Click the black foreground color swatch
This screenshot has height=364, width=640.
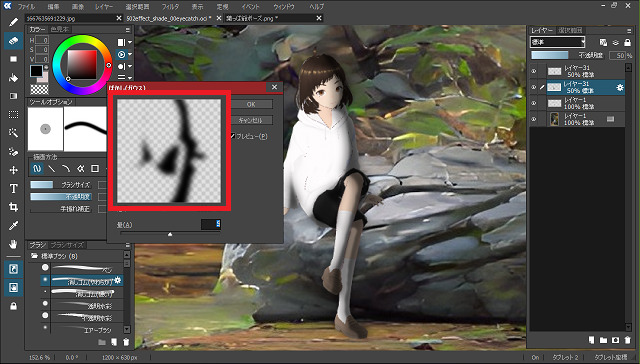[36, 71]
